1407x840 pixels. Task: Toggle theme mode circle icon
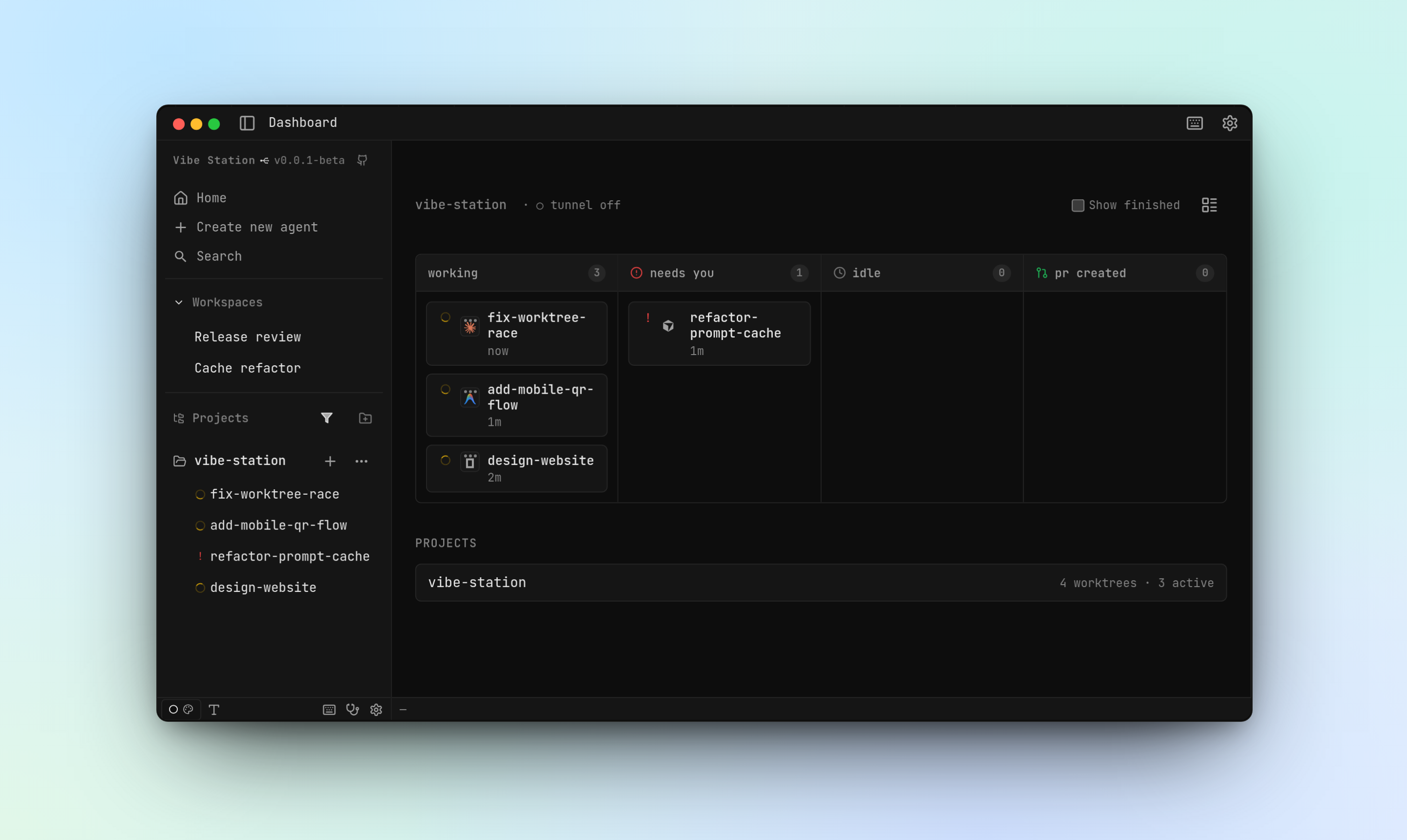(173, 709)
